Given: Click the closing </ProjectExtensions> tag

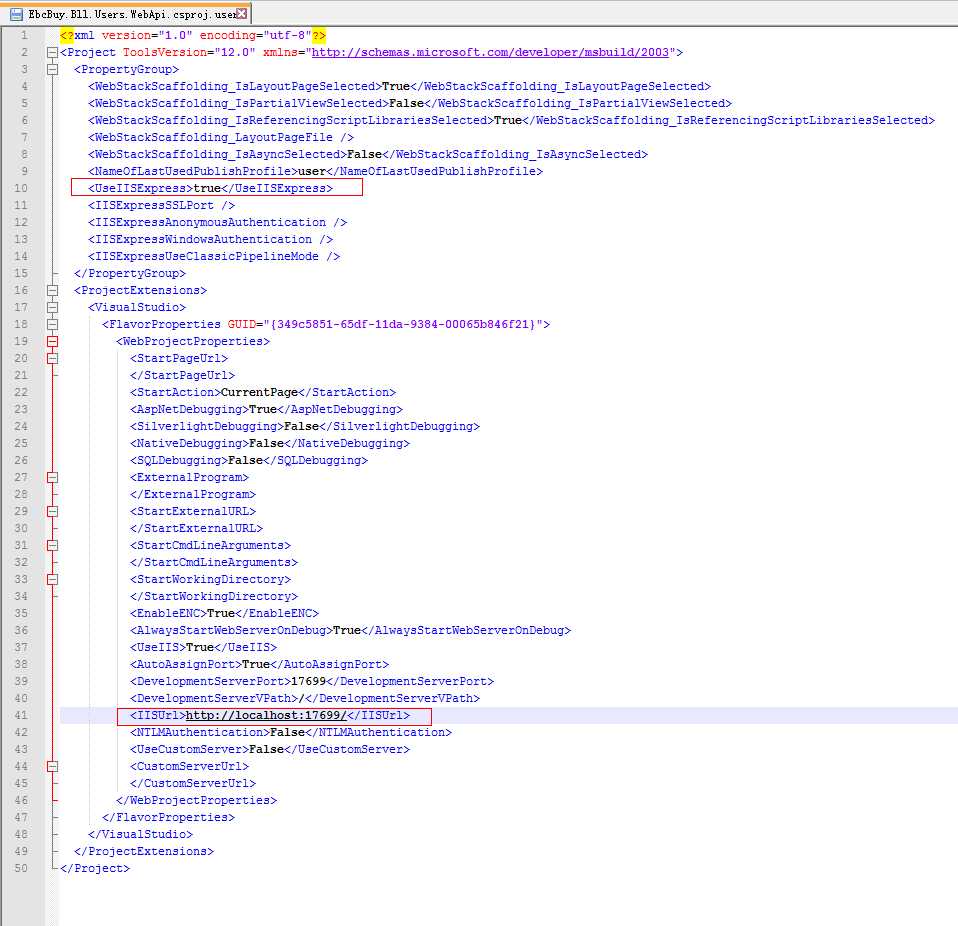Looking at the screenshot, I should pos(144,851).
